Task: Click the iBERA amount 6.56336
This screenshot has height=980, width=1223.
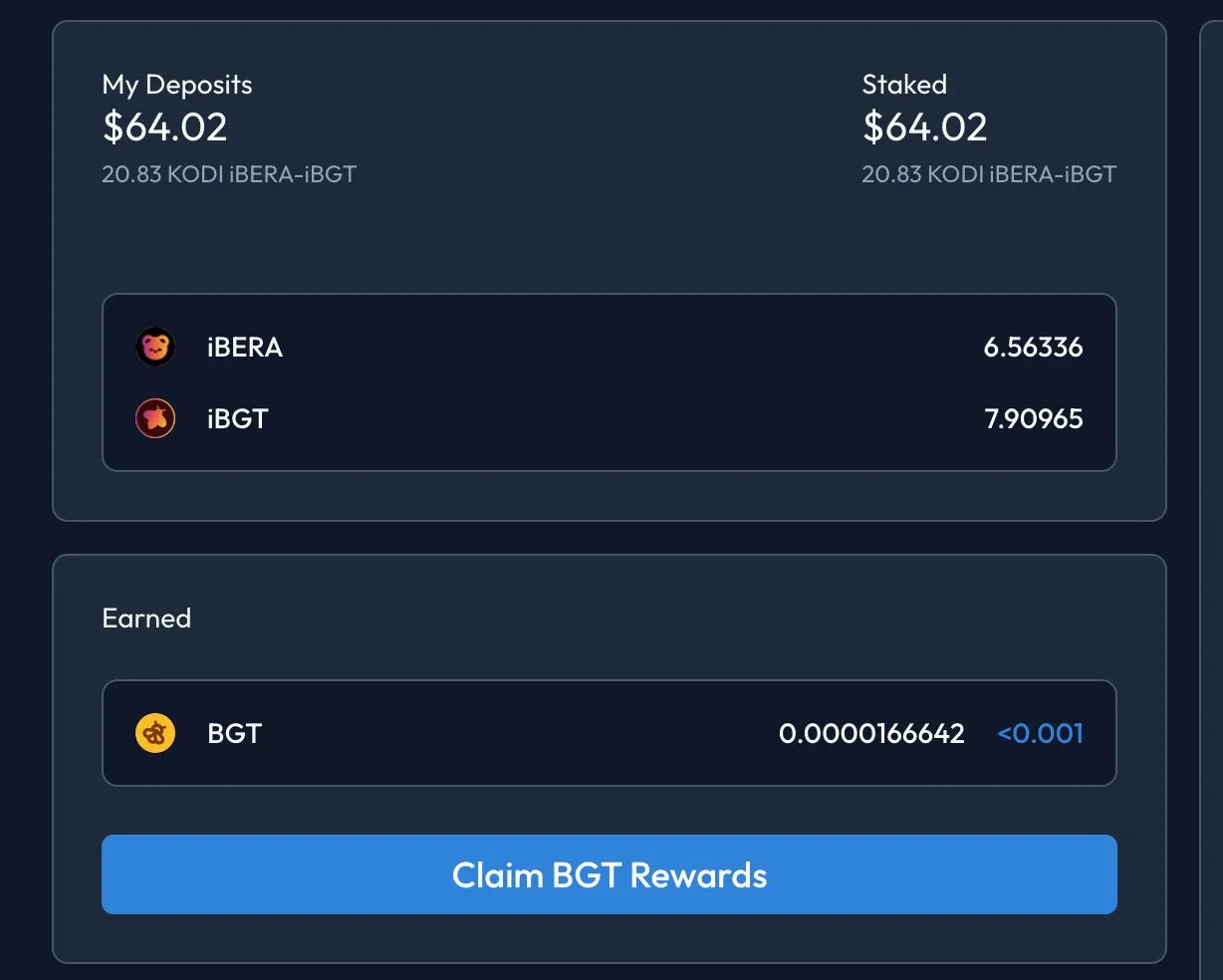Action: [1033, 347]
